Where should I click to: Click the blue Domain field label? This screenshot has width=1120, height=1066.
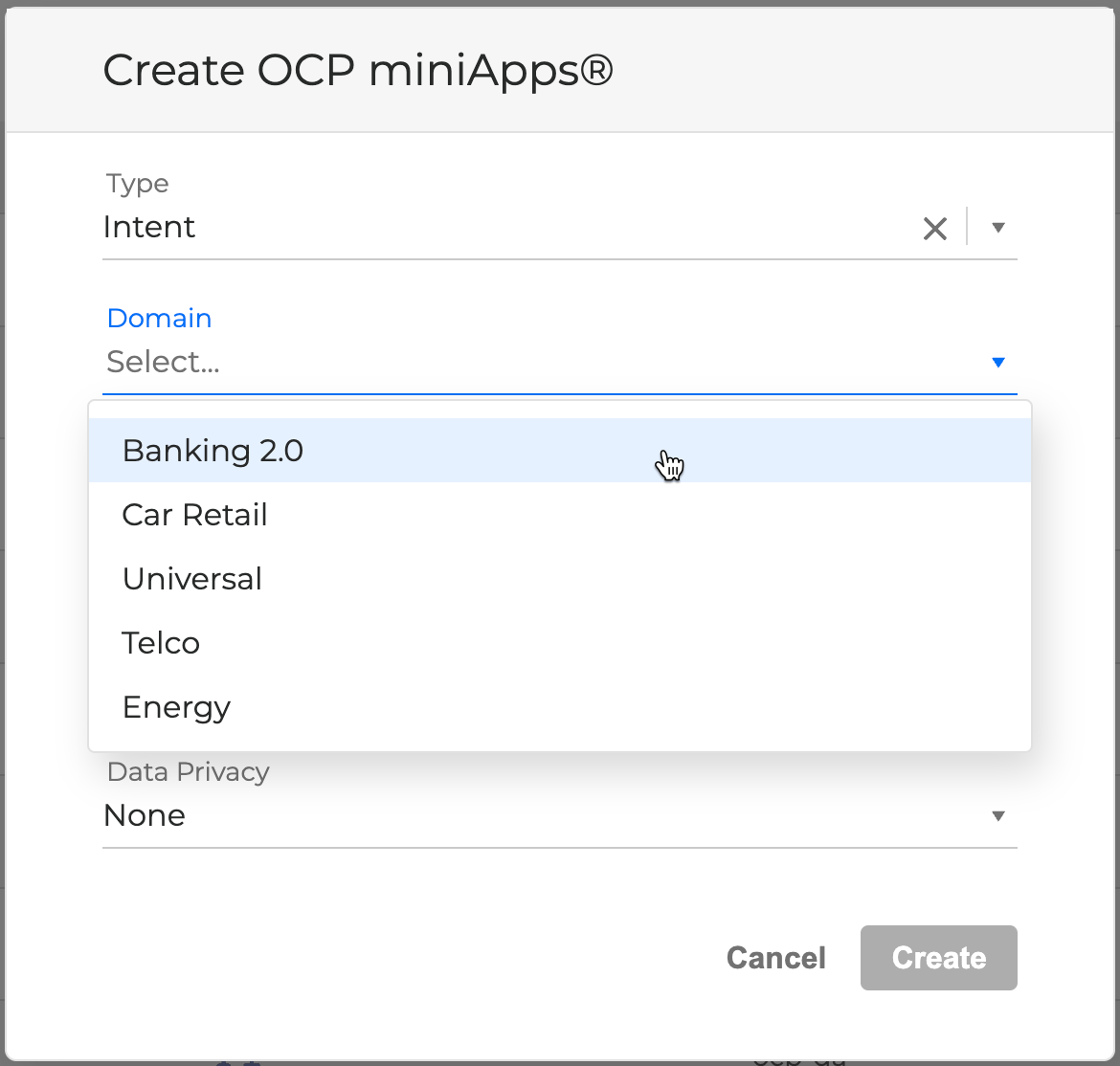159,319
